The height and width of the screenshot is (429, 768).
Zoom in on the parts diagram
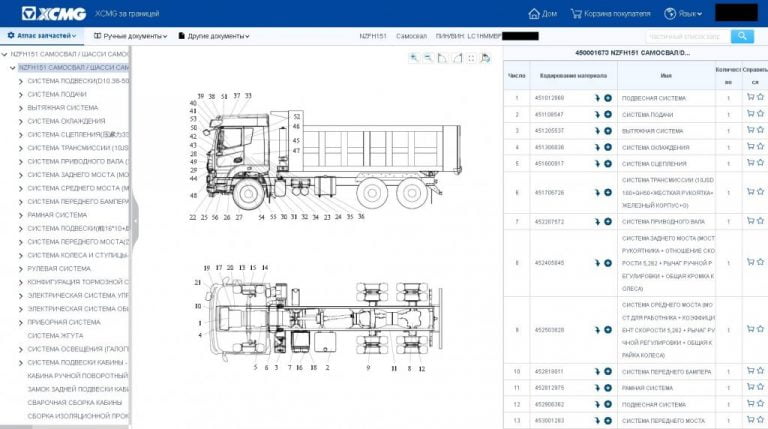coord(414,58)
